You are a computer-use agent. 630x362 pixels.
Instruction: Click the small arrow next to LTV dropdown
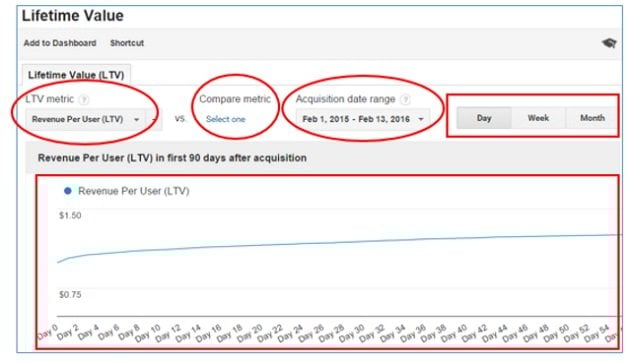pyautogui.click(x=154, y=119)
